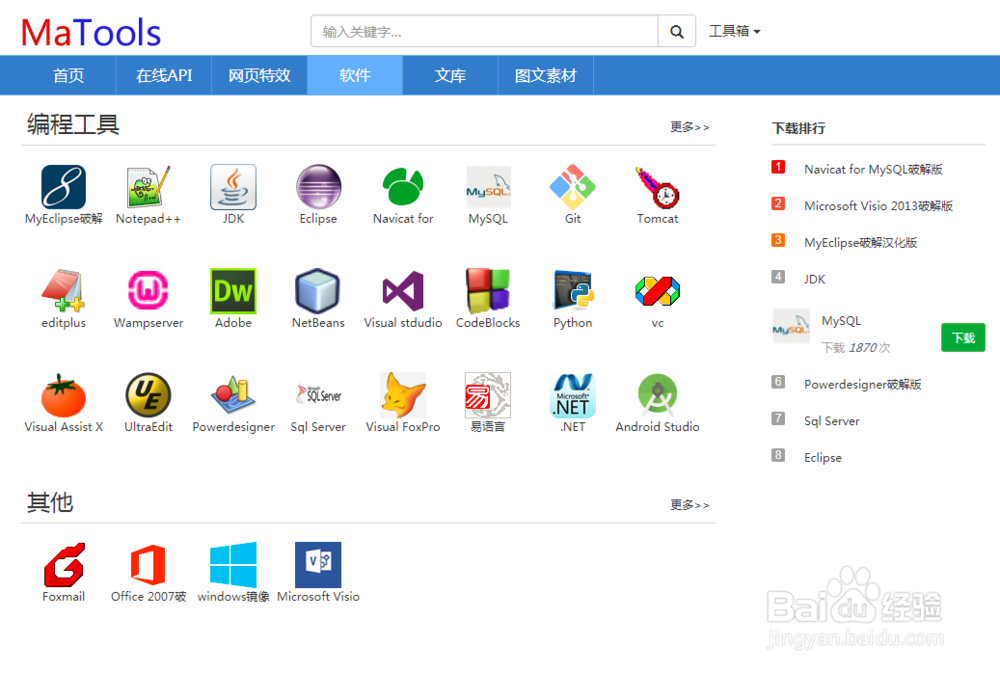The width and height of the screenshot is (1000, 673).
Task: Select the Visual Assist X tomato icon
Action: tap(63, 396)
